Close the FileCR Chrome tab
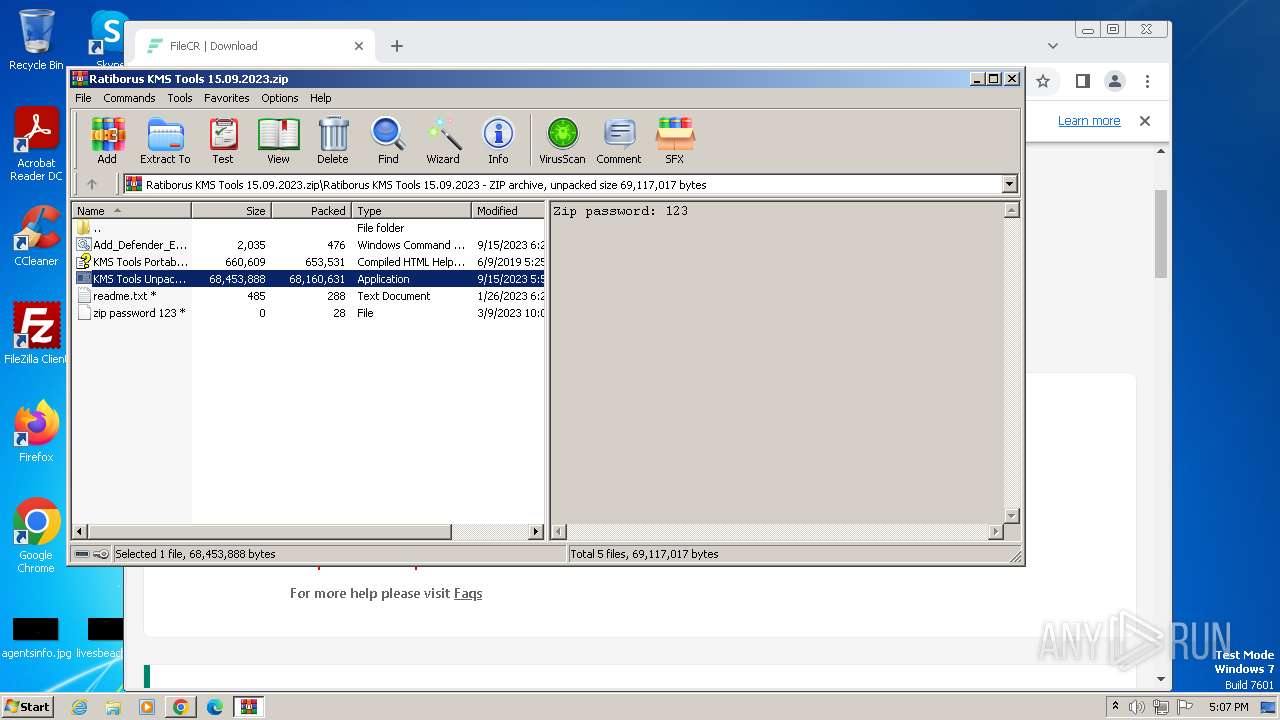1280x720 pixels. pyautogui.click(x=359, y=46)
